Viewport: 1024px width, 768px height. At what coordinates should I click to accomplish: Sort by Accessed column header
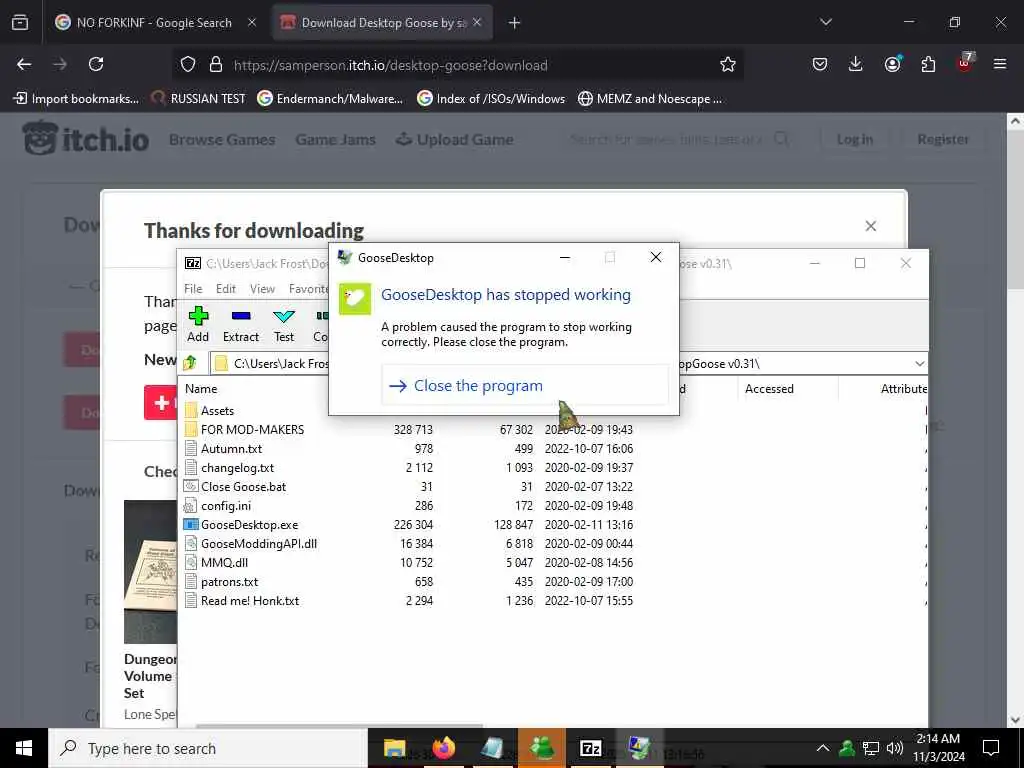(x=769, y=389)
